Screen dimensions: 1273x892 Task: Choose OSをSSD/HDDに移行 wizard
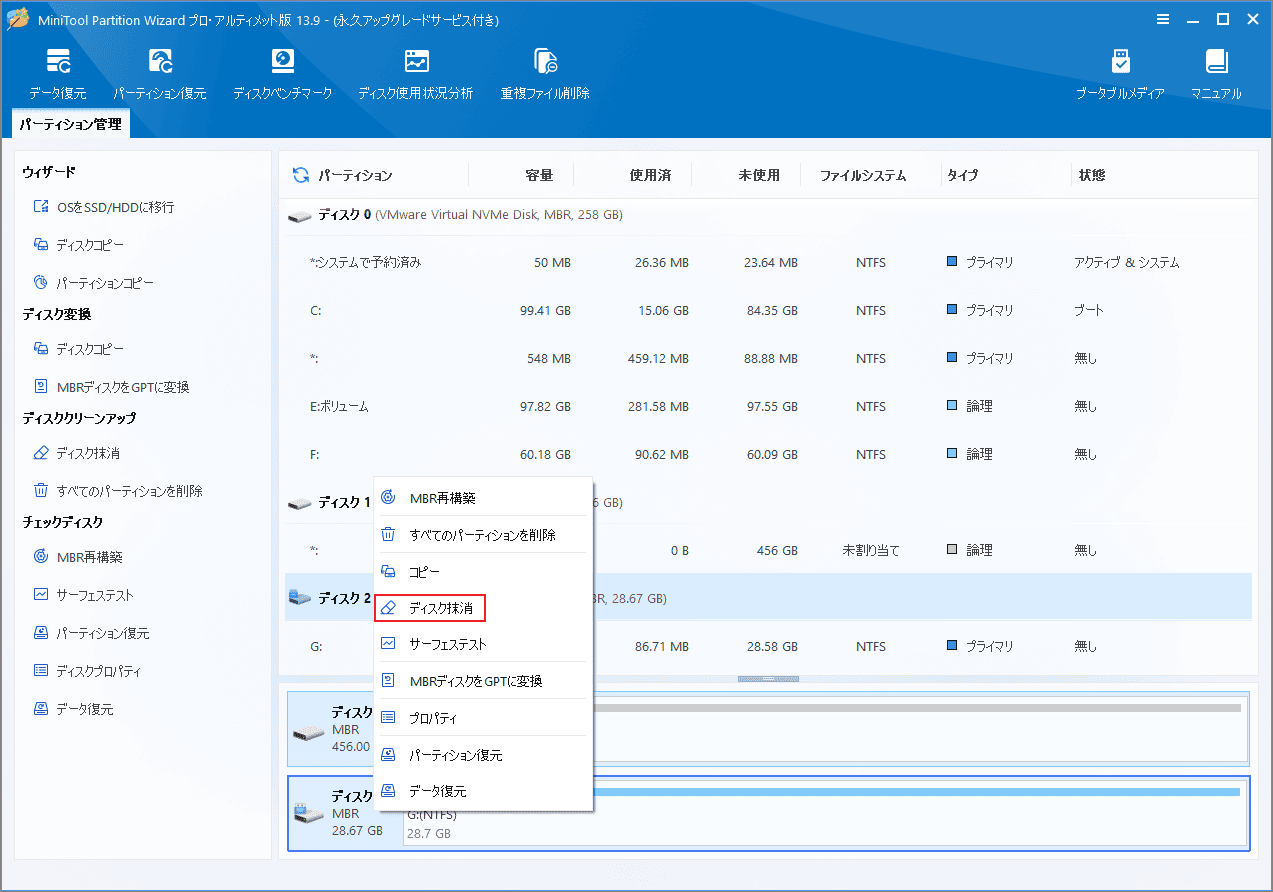[104, 207]
